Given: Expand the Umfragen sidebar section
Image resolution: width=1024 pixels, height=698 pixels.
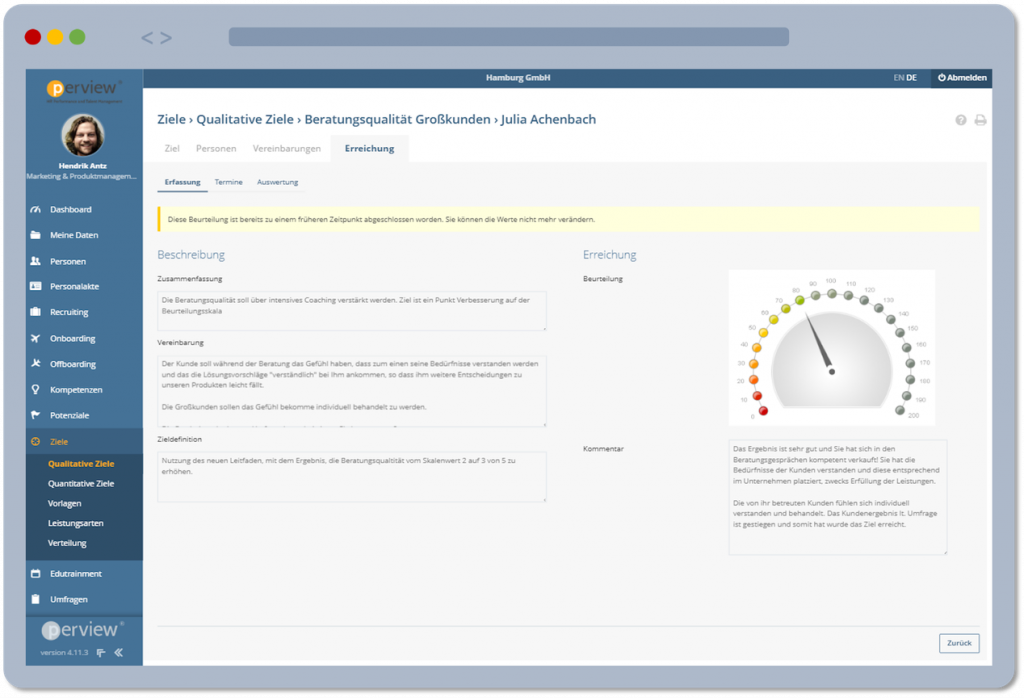Looking at the screenshot, I should point(69,599).
